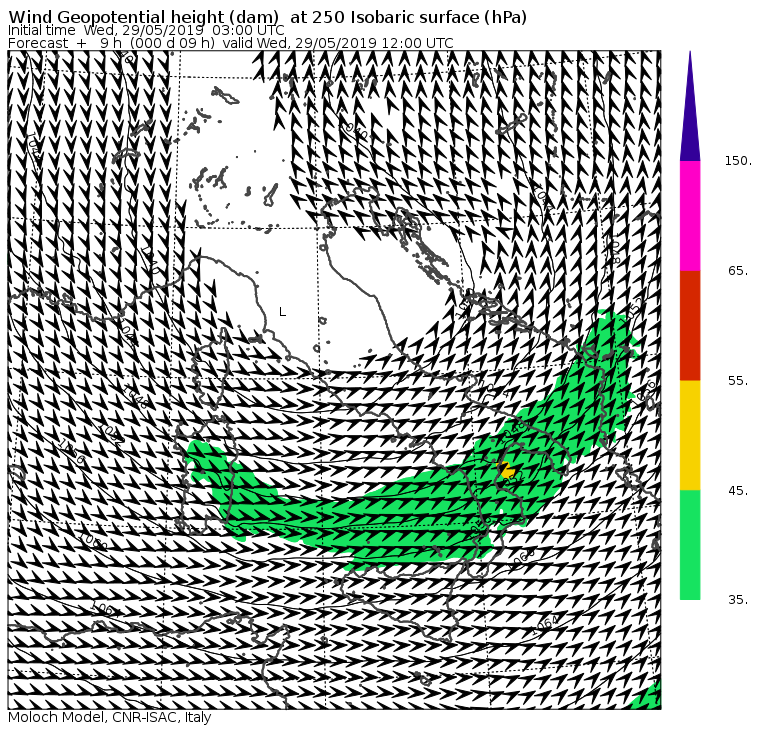Click the purple triangle atop the legend
The height and width of the screenshot is (731, 760).
(690, 106)
